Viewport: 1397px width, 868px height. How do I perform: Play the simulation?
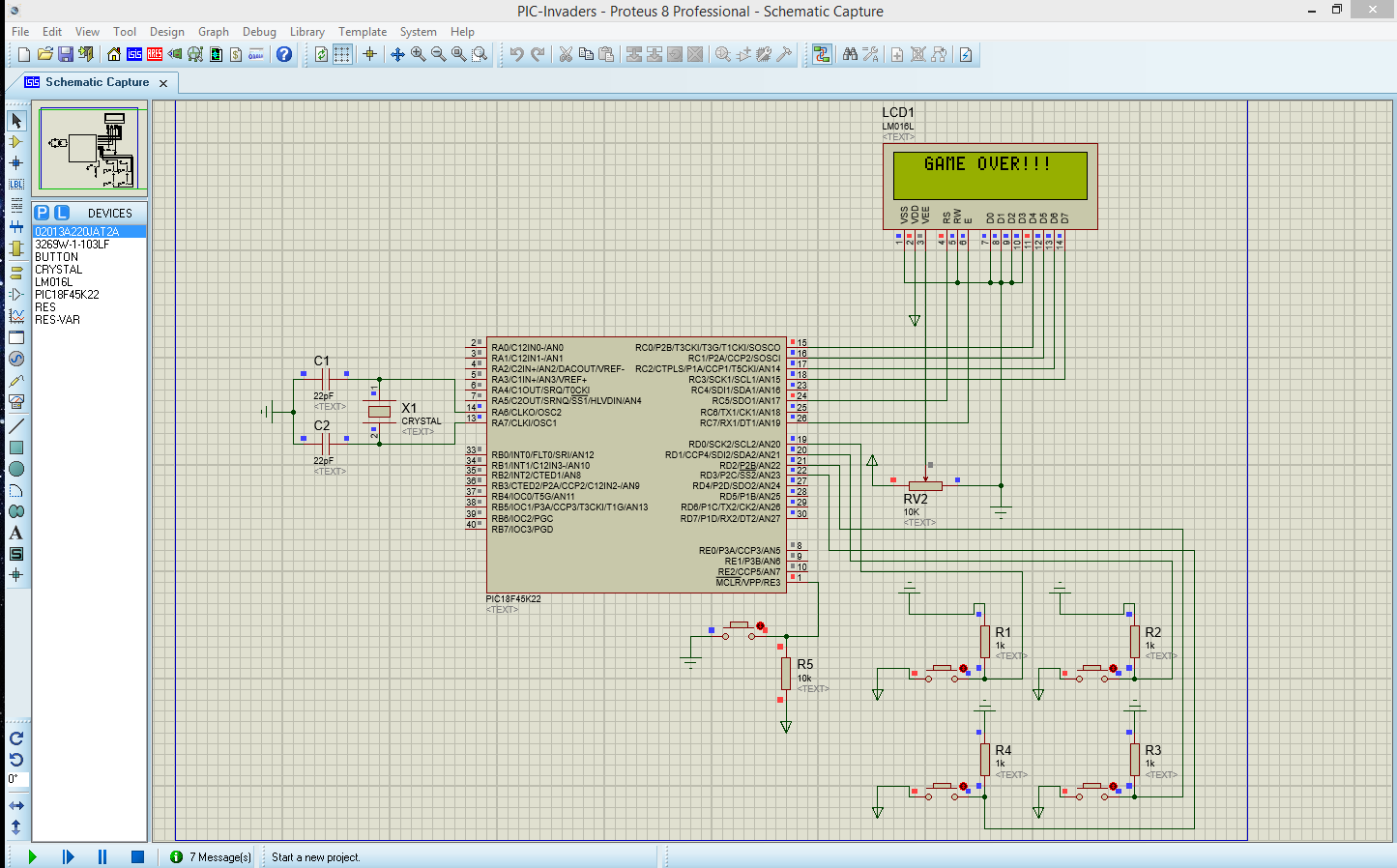(x=32, y=856)
